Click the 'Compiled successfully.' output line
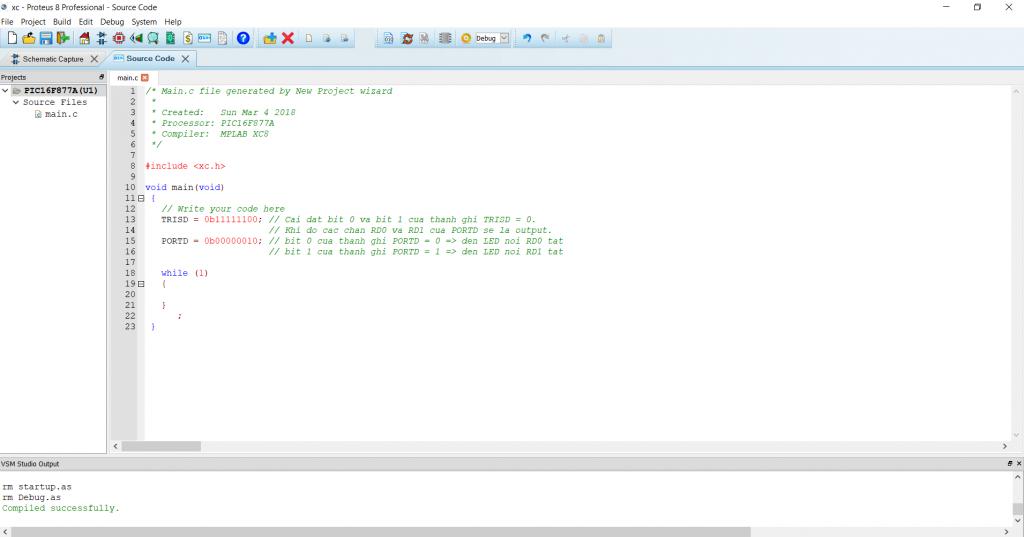The width and height of the screenshot is (1024, 537). pos(61,508)
